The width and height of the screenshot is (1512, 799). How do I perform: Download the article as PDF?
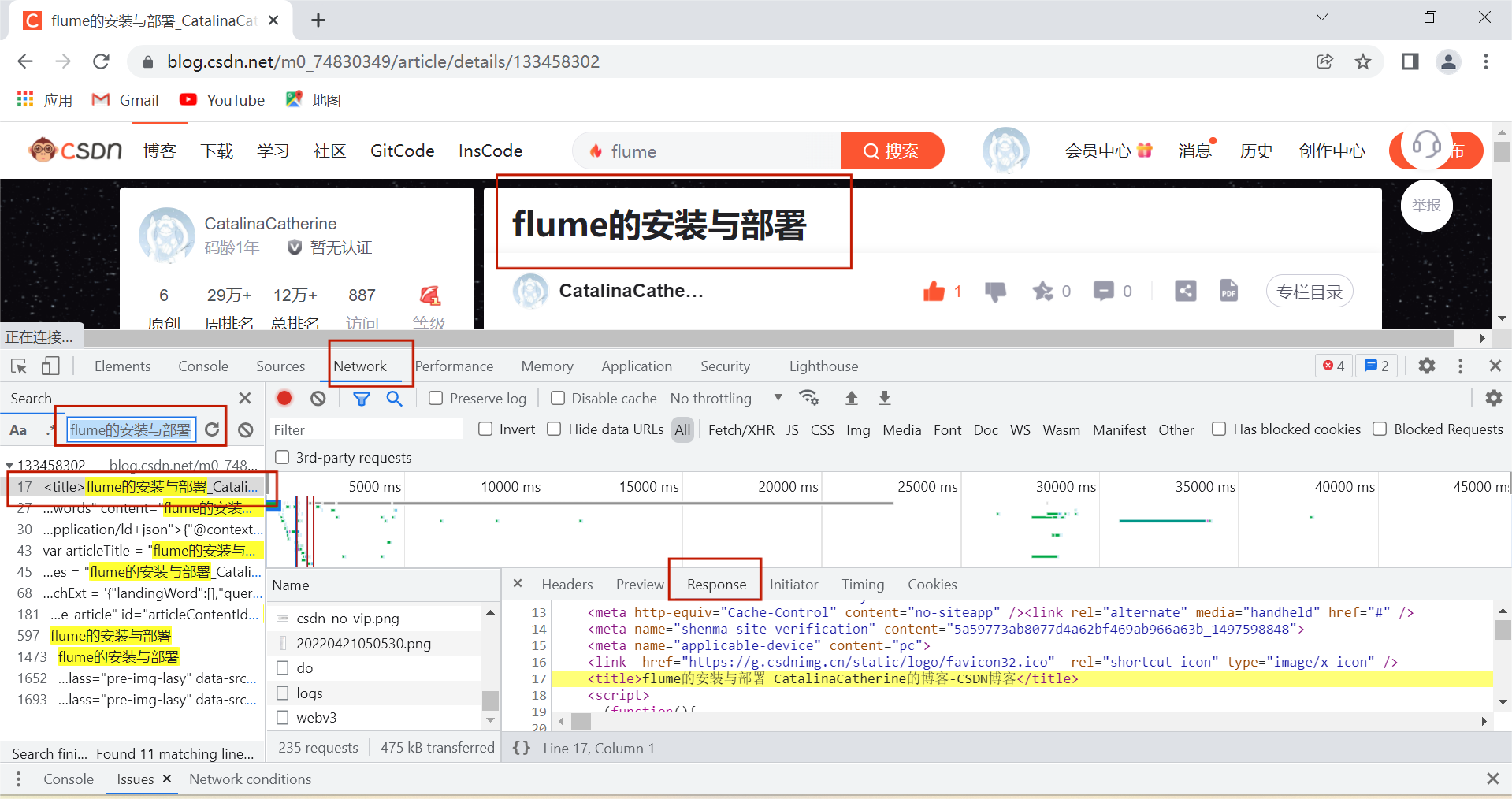click(x=1228, y=291)
